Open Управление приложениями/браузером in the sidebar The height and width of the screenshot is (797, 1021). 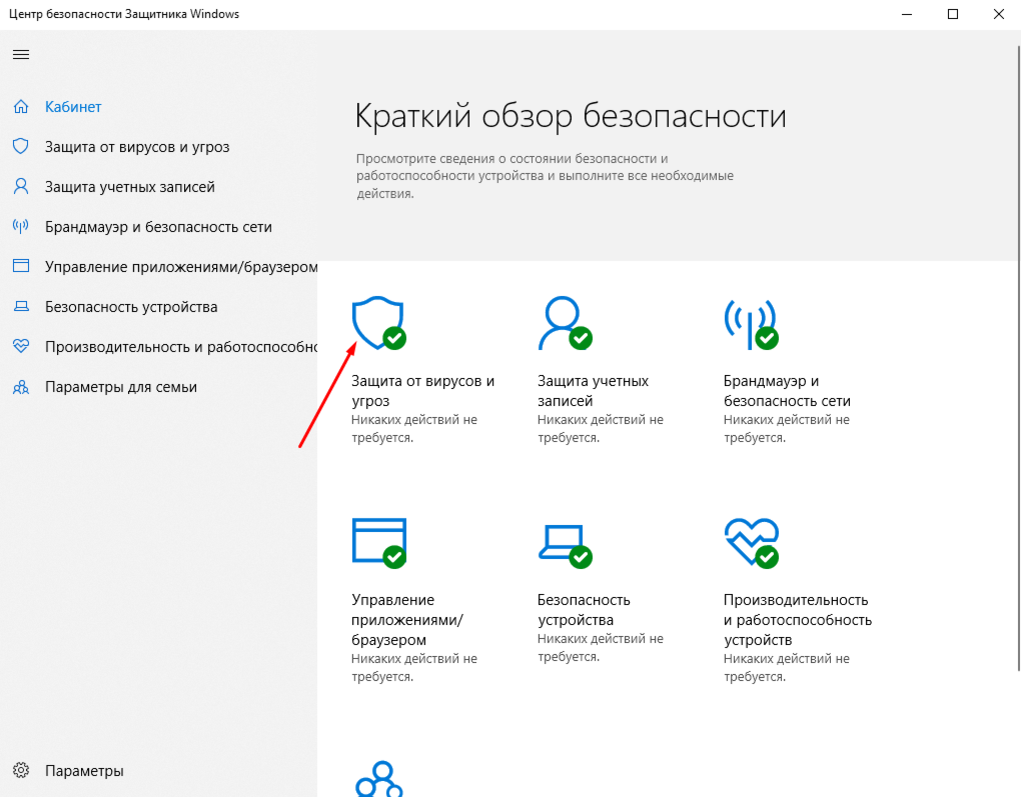pyautogui.click(x=181, y=267)
